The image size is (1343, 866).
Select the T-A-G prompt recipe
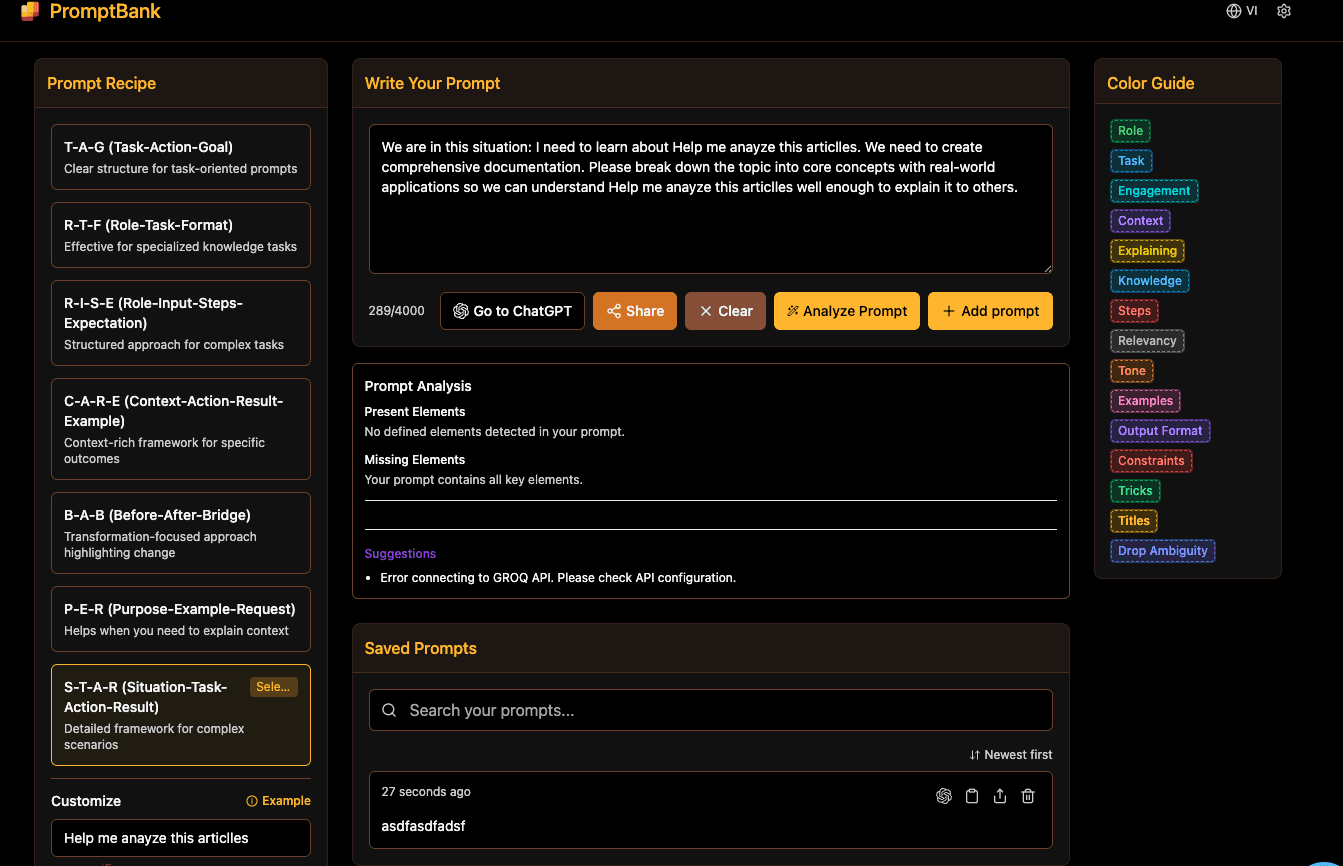pyautogui.click(x=180, y=157)
